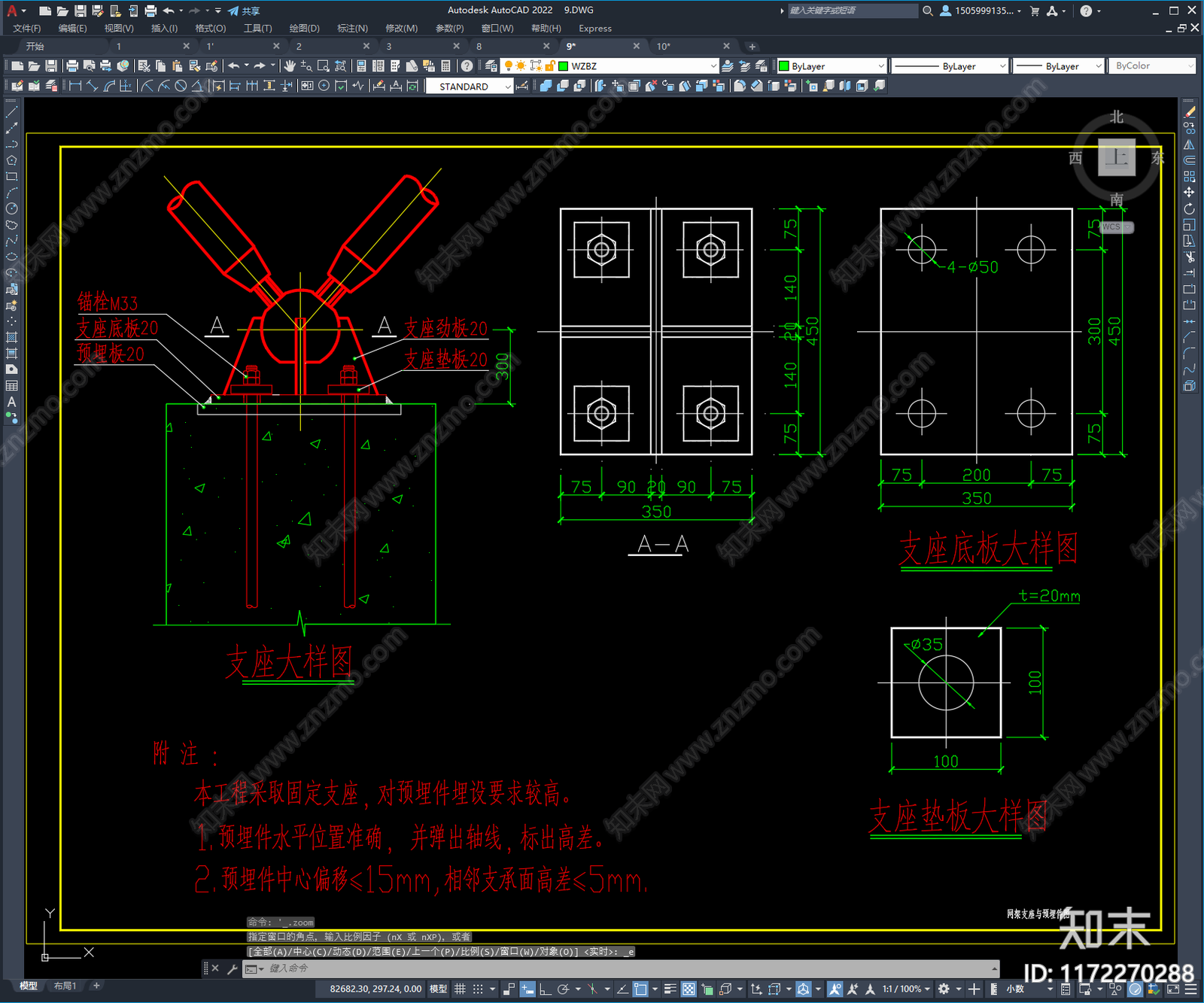Click the Save icon in standard toolbar

point(50,66)
